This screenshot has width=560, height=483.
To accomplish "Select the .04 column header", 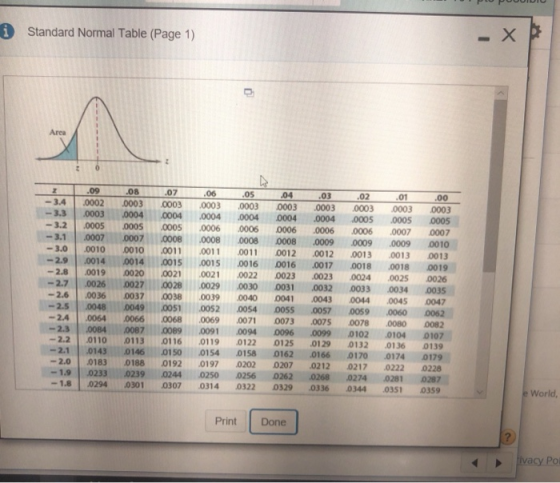I will coord(287,195).
